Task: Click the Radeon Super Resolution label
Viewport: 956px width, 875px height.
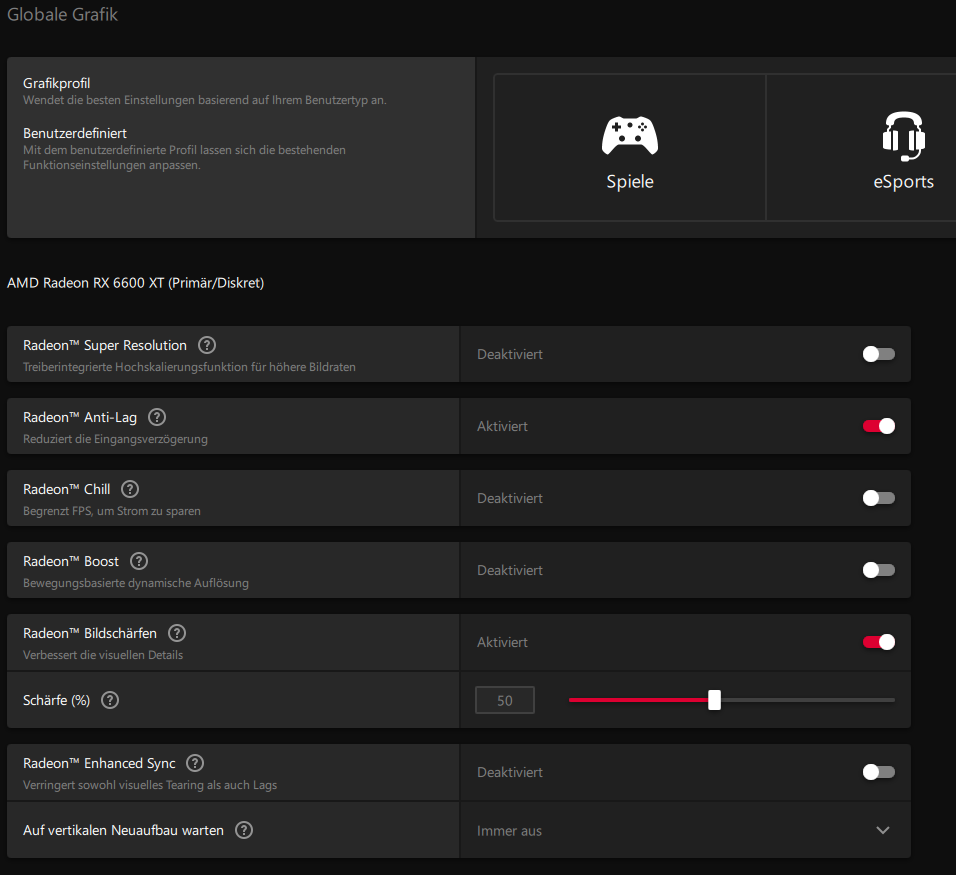Action: 105,345
